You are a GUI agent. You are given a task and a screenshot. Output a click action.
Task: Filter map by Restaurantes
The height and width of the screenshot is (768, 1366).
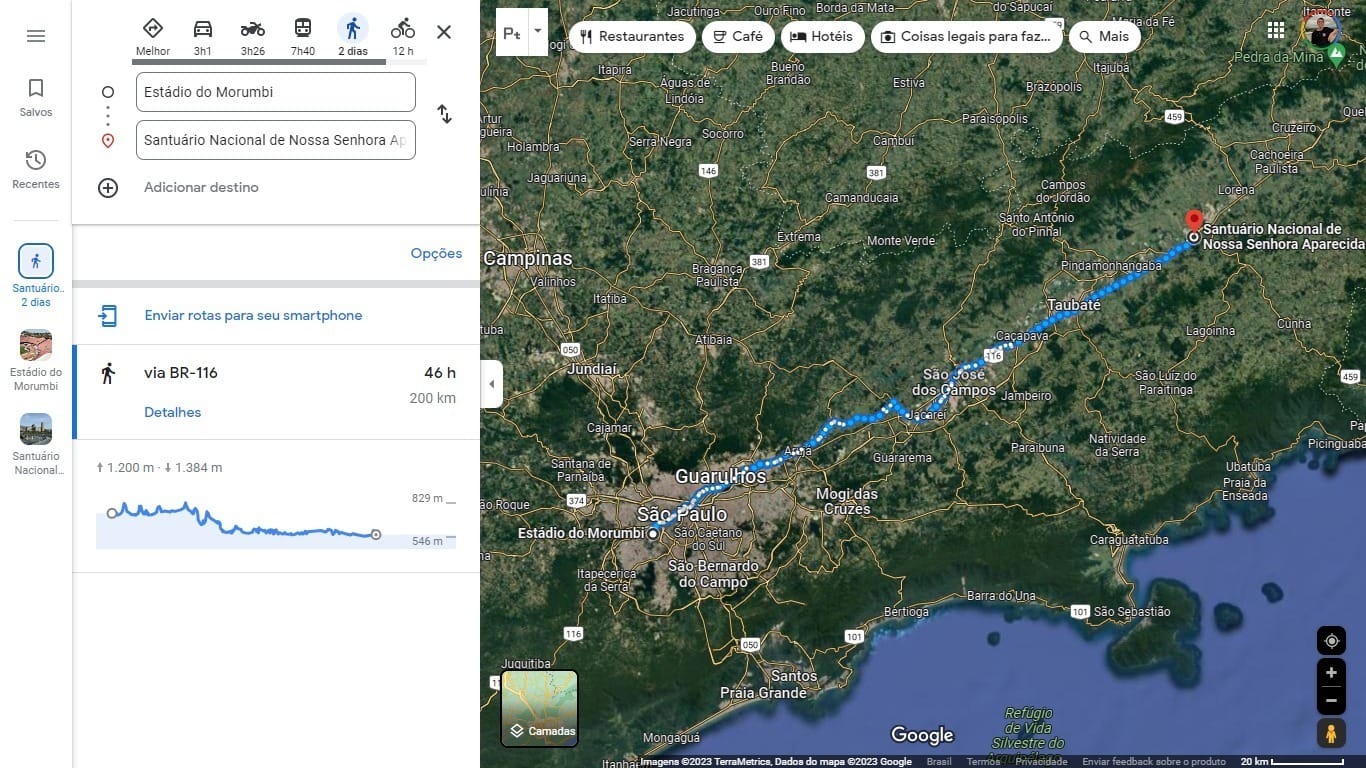click(x=632, y=36)
